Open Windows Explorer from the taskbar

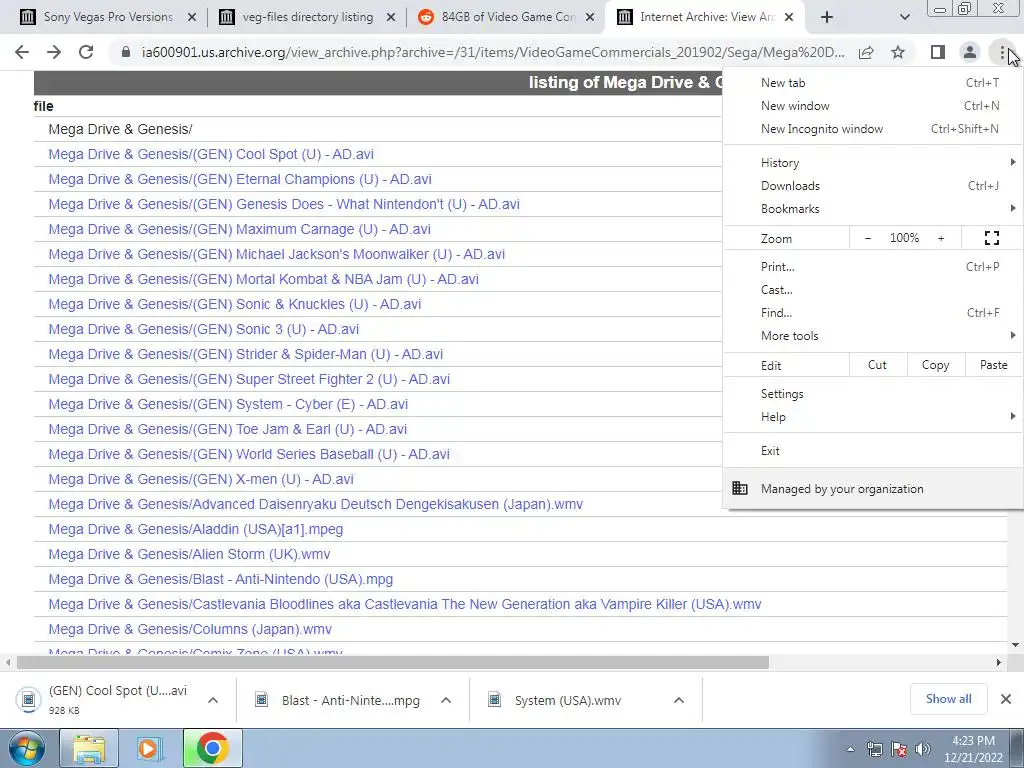pyautogui.click(x=89, y=748)
